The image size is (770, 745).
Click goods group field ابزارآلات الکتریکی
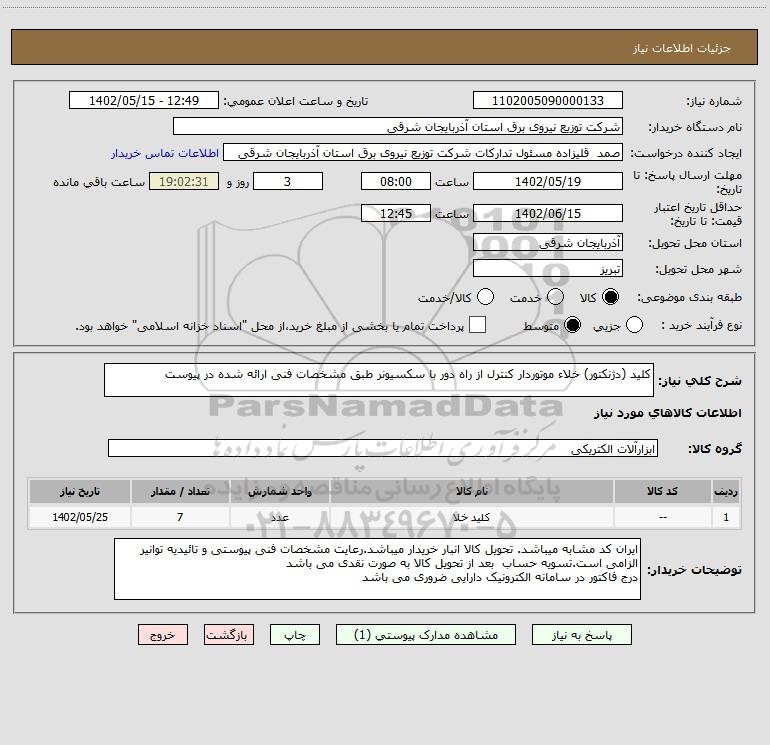[383, 448]
